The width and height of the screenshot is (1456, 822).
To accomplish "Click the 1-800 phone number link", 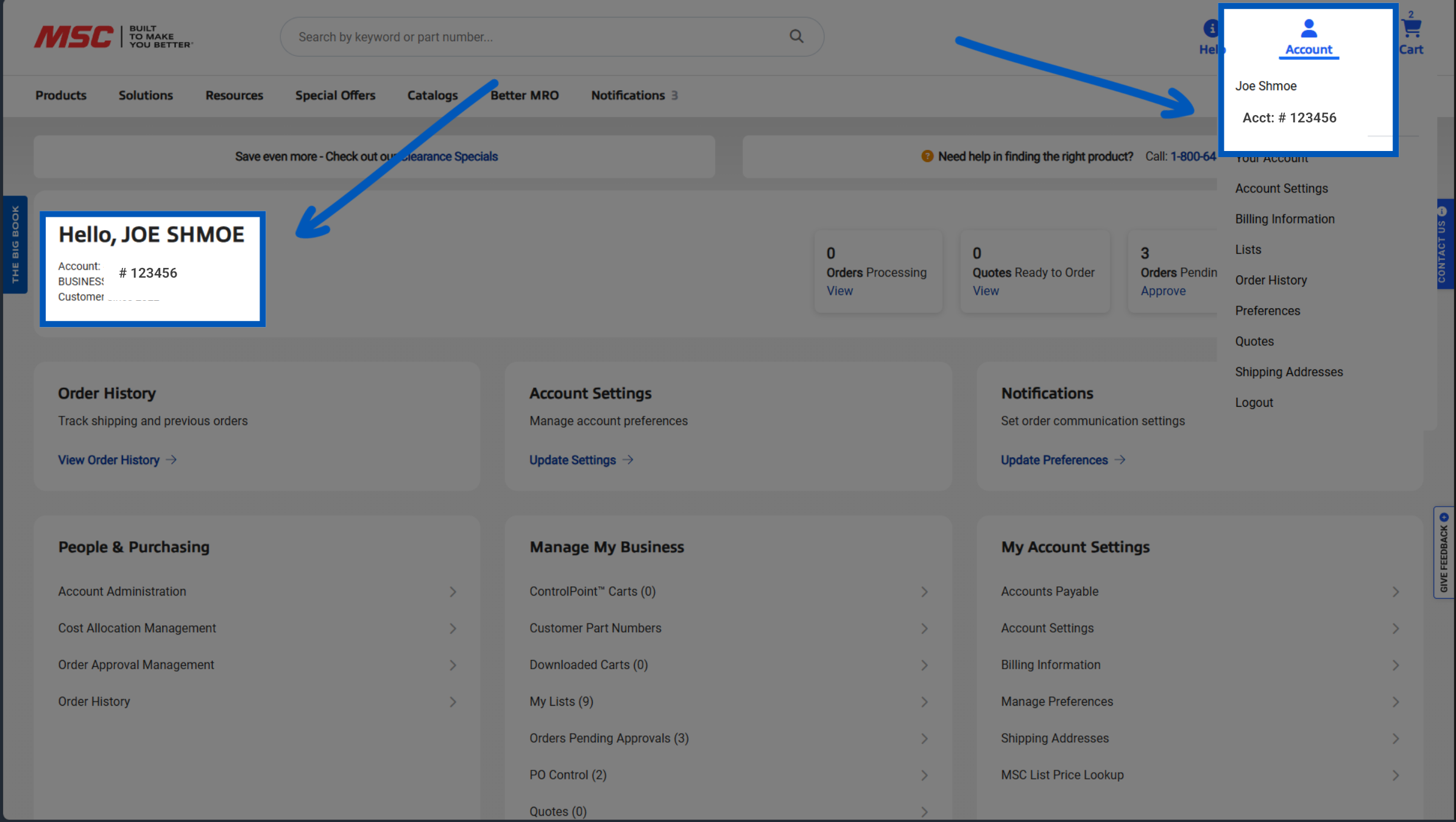I will [1193, 156].
